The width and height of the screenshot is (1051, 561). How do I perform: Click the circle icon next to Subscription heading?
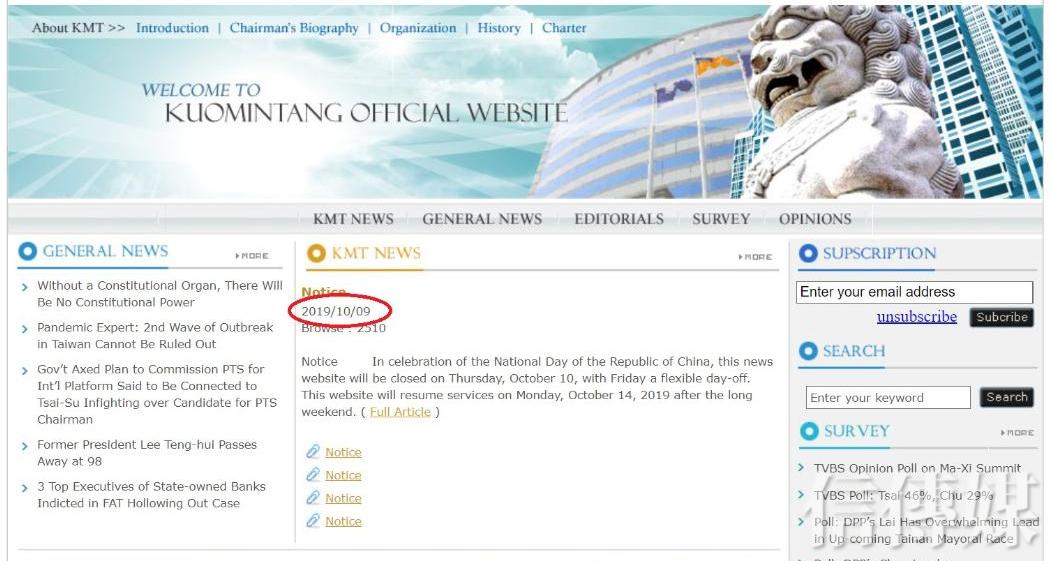[808, 254]
